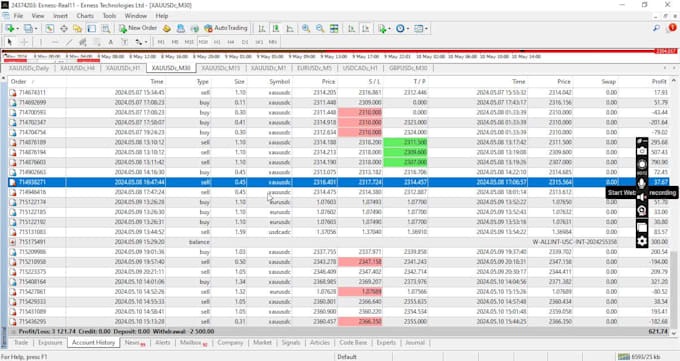Select the Horizontal Line tool

pyautogui.click(x=55, y=42)
